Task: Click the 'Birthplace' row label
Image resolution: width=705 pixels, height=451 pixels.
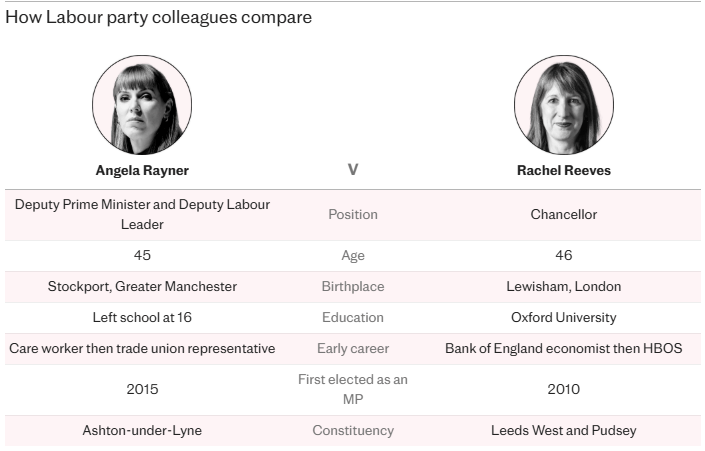Action: click(x=353, y=286)
